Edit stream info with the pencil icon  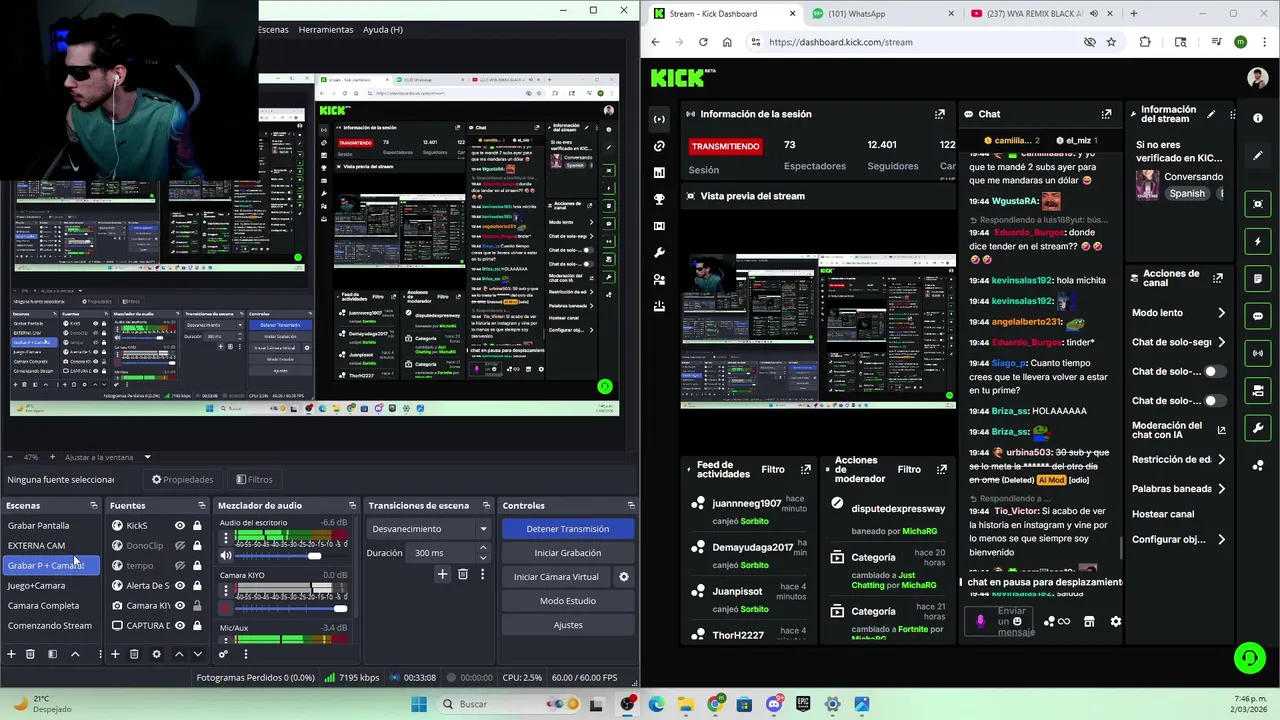click(x=1211, y=114)
